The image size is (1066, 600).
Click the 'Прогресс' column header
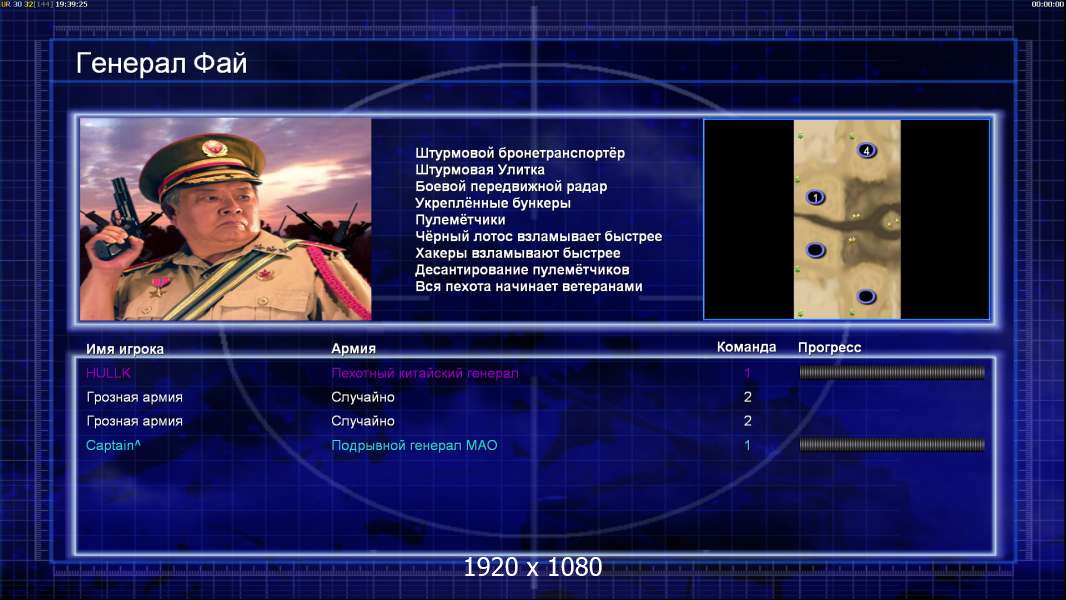click(829, 347)
